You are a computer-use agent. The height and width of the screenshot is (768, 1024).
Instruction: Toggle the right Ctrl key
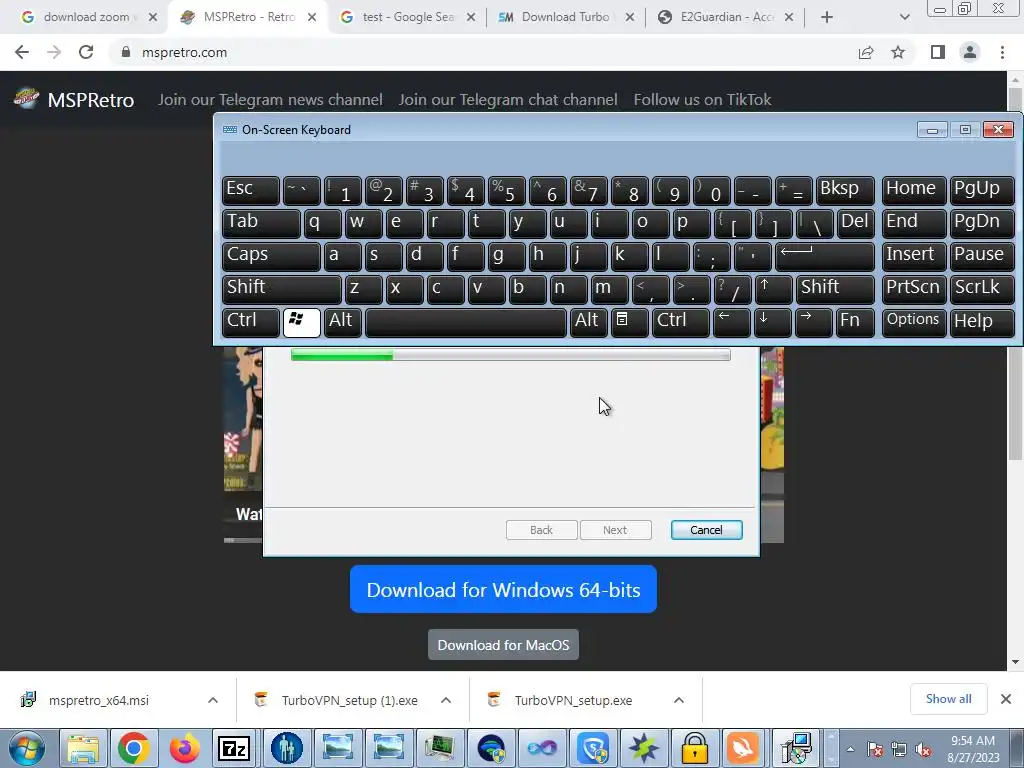[680, 321]
